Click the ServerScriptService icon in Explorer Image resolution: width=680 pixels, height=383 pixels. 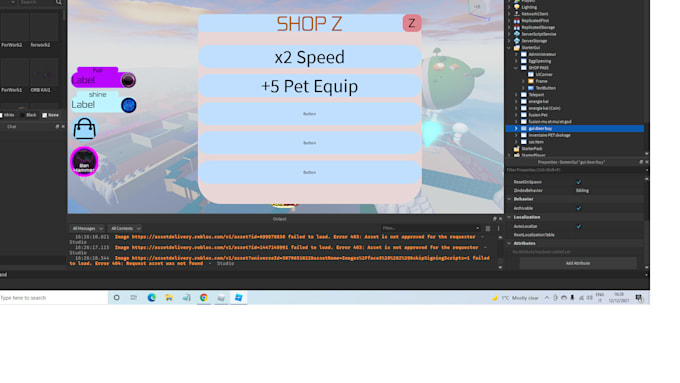pos(517,34)
